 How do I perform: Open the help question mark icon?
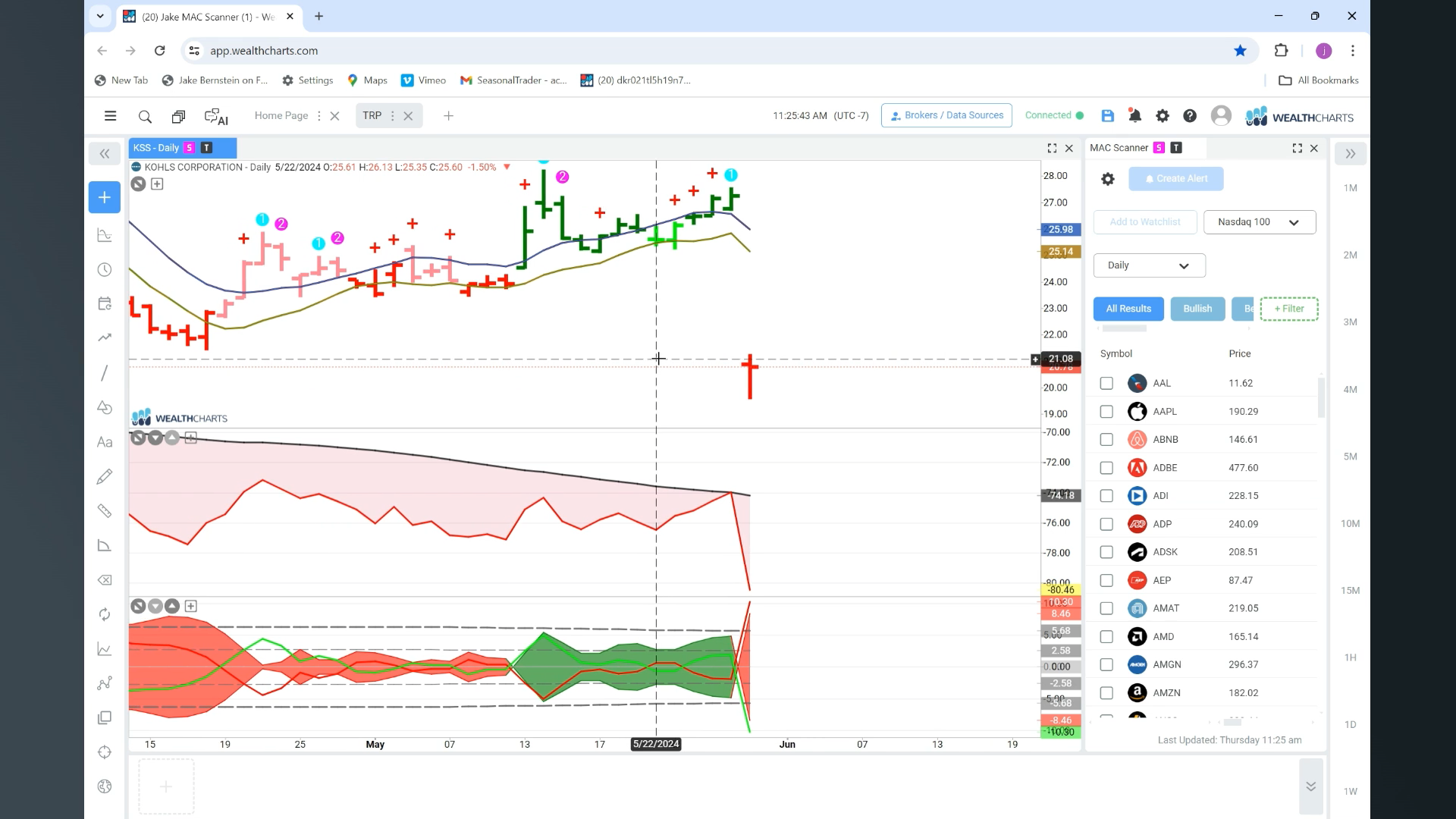[x=1190, y=116]
